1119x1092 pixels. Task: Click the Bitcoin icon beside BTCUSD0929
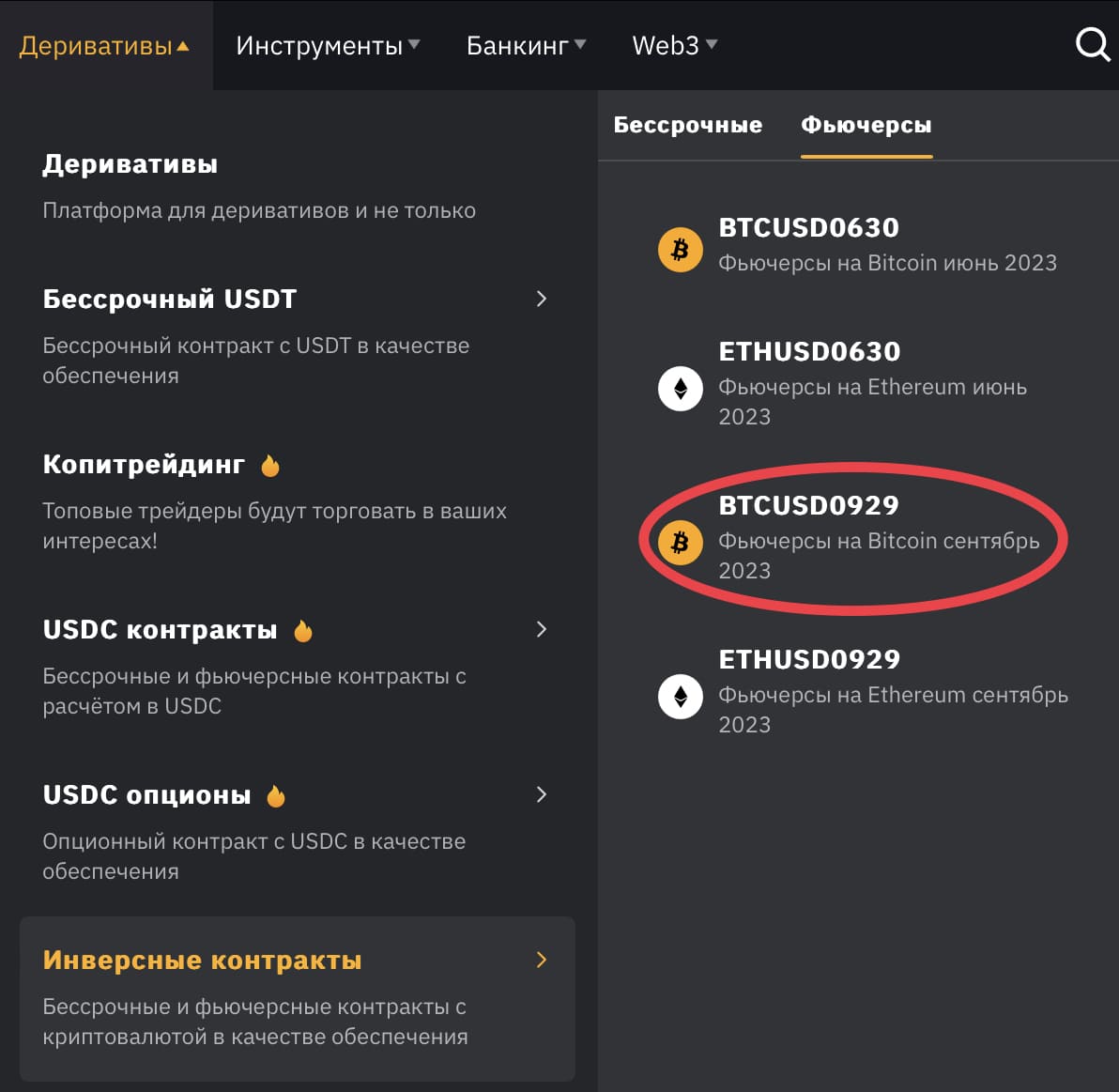[x=680, y=543]
